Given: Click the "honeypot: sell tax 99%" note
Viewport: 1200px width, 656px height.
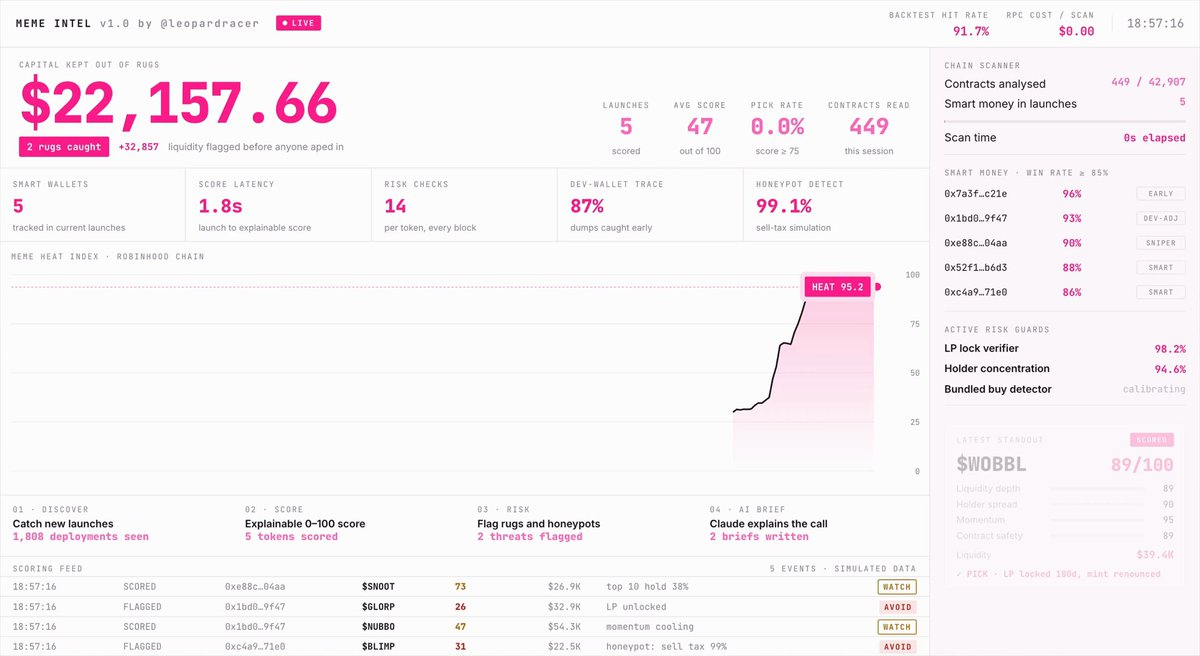Looking at the screenshot, I should click(x=669, y=647).
